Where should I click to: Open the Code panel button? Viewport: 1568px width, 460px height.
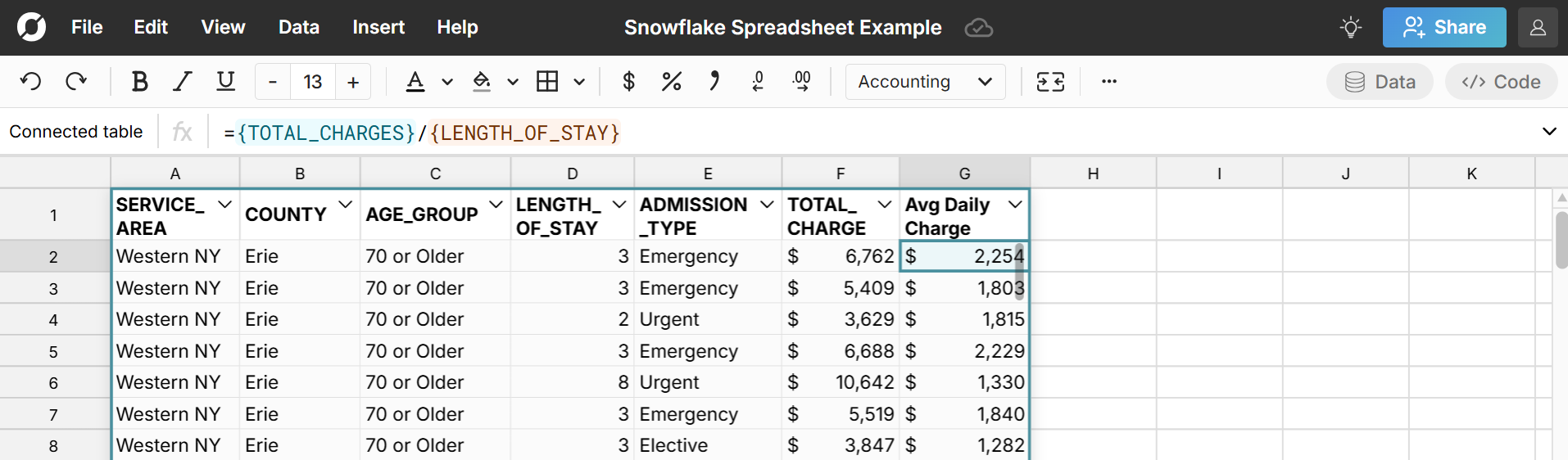(1501, 82)
